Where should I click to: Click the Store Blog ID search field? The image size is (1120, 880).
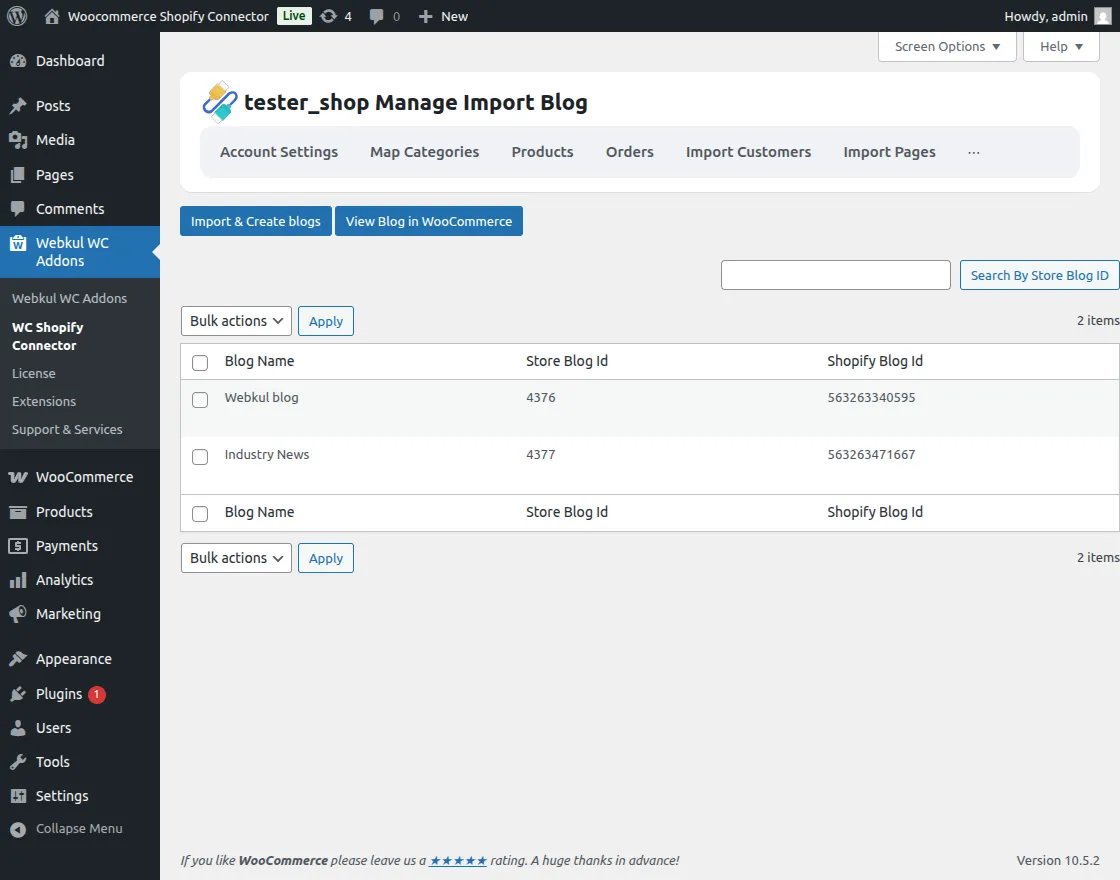point(835,275)
